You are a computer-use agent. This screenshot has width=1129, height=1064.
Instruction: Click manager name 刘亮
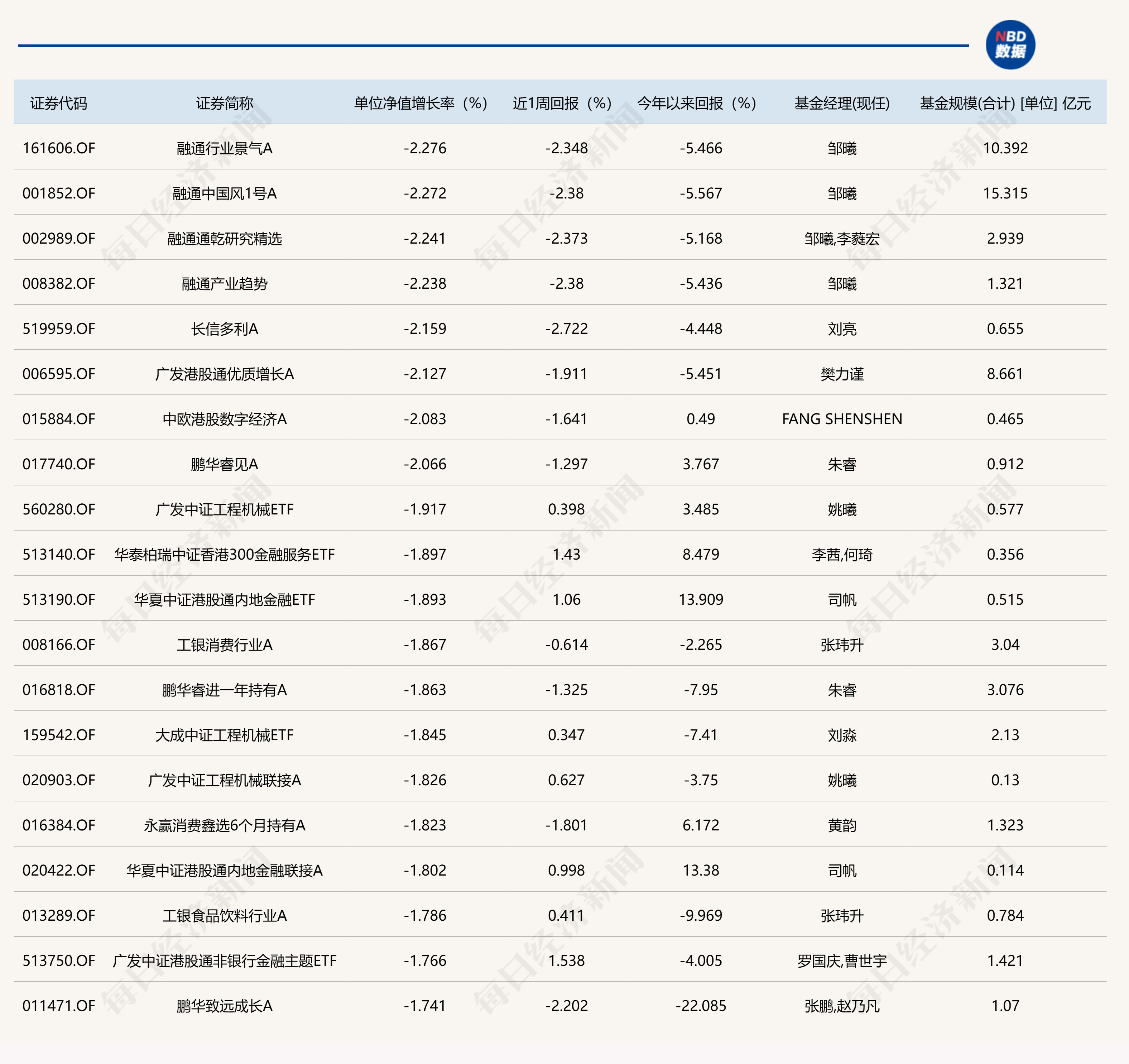pyautogui.click(x=842, y=329)
